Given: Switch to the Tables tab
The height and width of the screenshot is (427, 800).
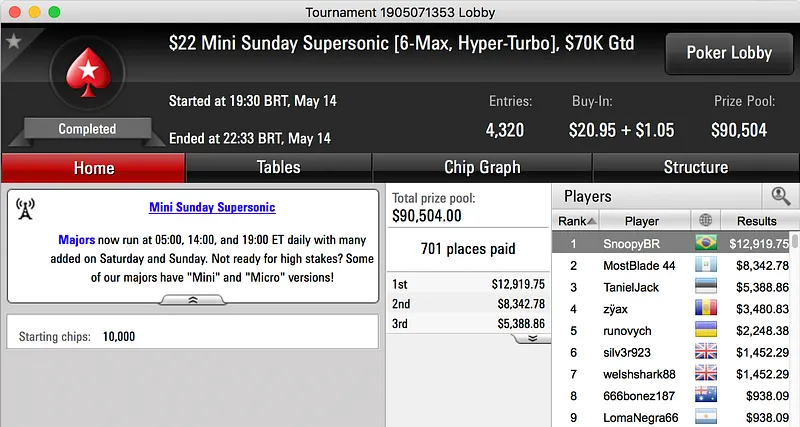Looking at the screenshot, I should point(279,167).
